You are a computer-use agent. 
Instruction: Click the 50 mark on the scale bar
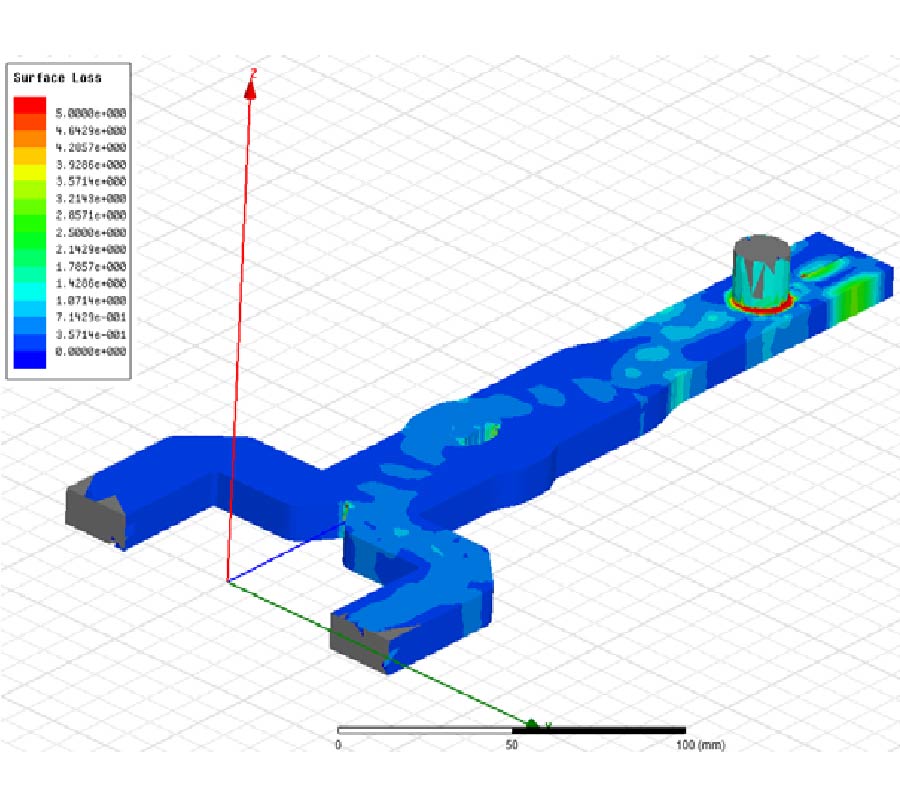point(512,746)
